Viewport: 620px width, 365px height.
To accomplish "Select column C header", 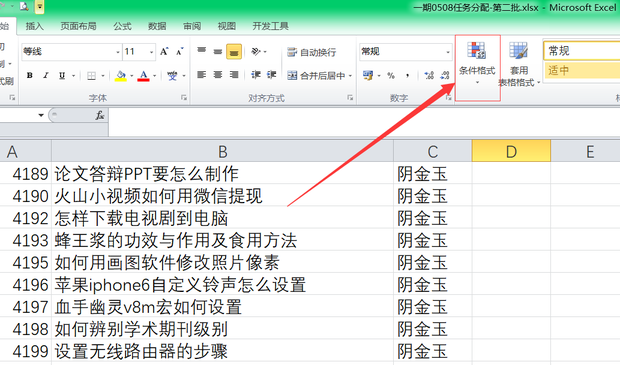I will (x=433, y=151).
